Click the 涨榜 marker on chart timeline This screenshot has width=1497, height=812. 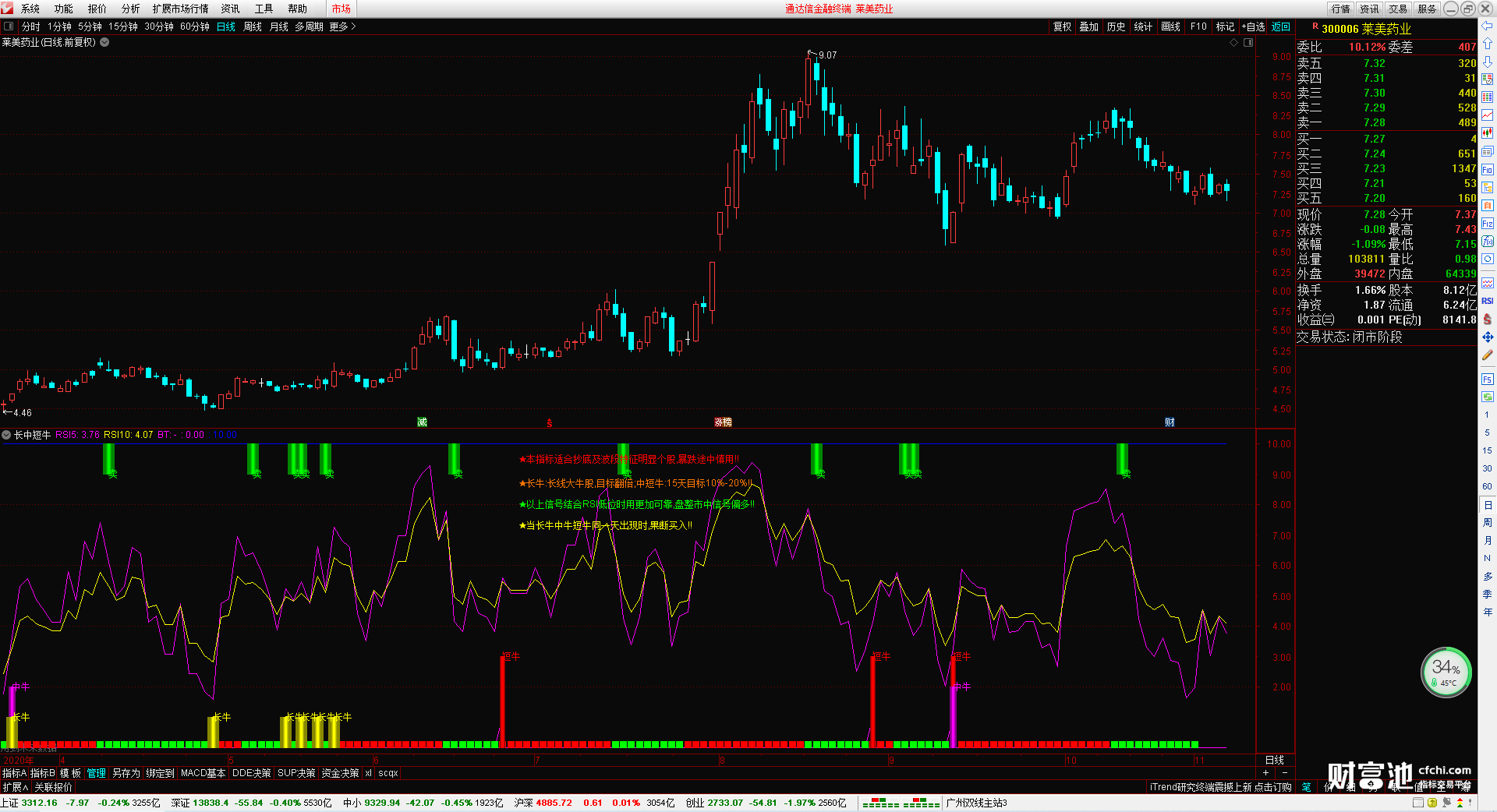pos(723,422)
